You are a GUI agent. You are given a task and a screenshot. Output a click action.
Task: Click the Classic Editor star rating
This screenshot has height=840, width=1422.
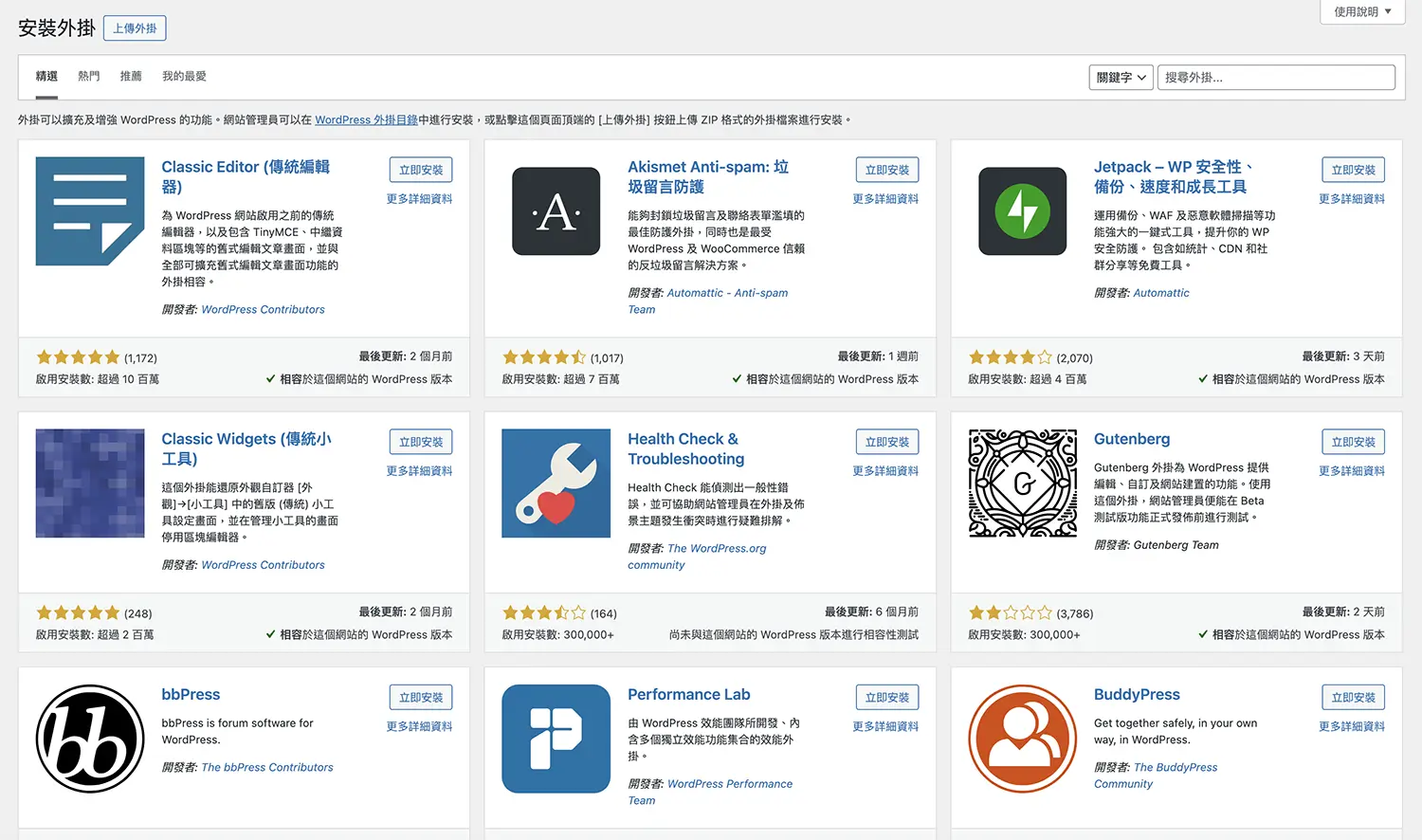click(x=78, y=357)
